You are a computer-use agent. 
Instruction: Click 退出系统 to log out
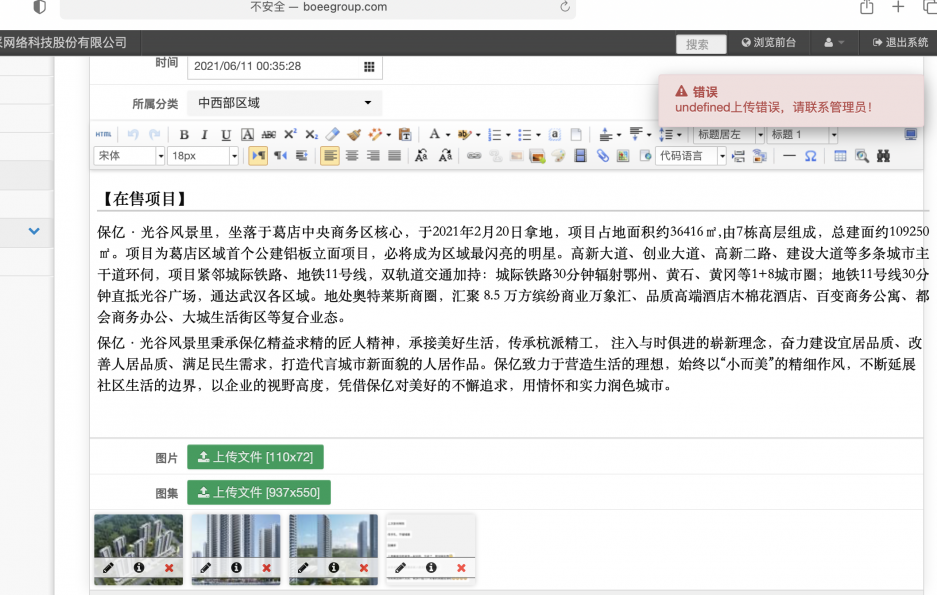coord(900,43)
